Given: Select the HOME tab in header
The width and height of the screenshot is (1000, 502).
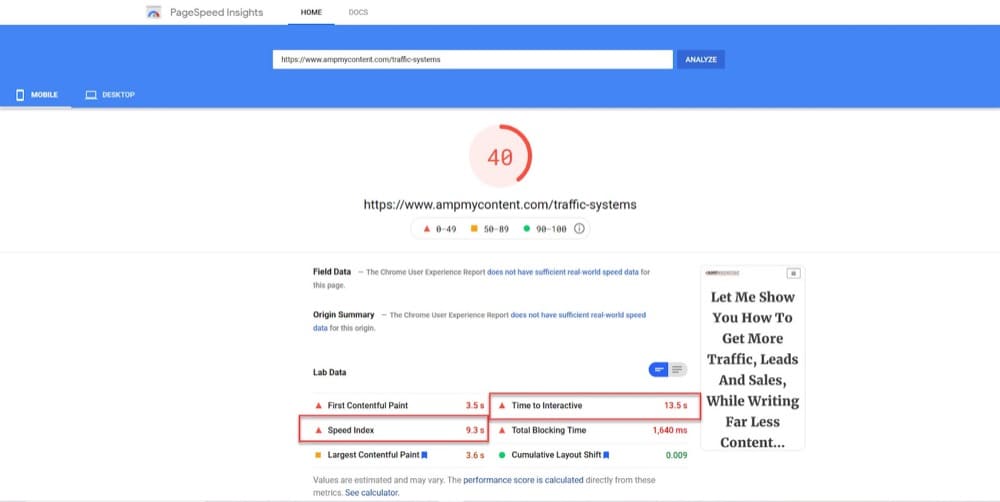Looking at the screenshot, I should (x=312, y=12).
